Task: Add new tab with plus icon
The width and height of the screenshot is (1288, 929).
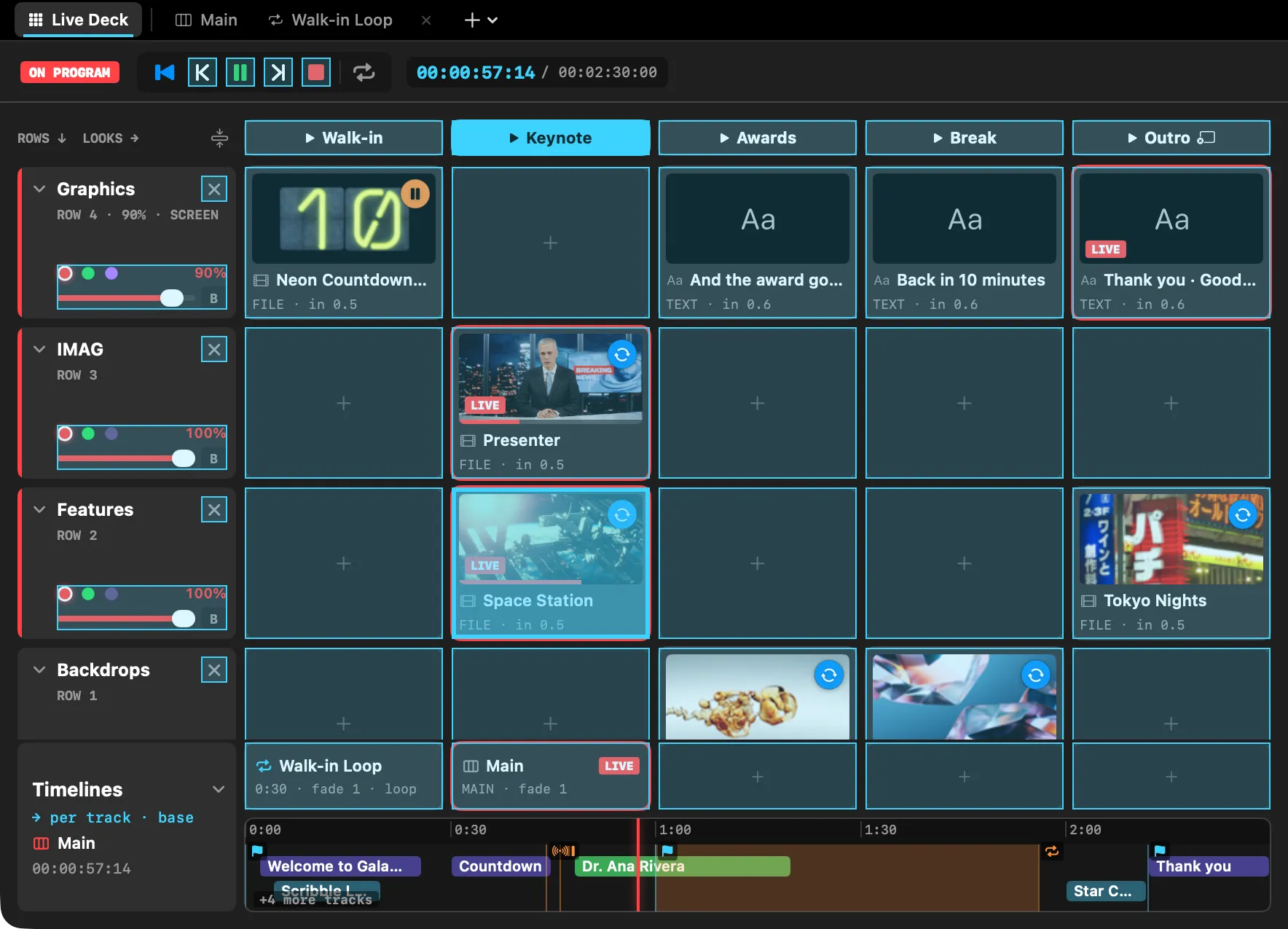Action: (x=472, y=20)
